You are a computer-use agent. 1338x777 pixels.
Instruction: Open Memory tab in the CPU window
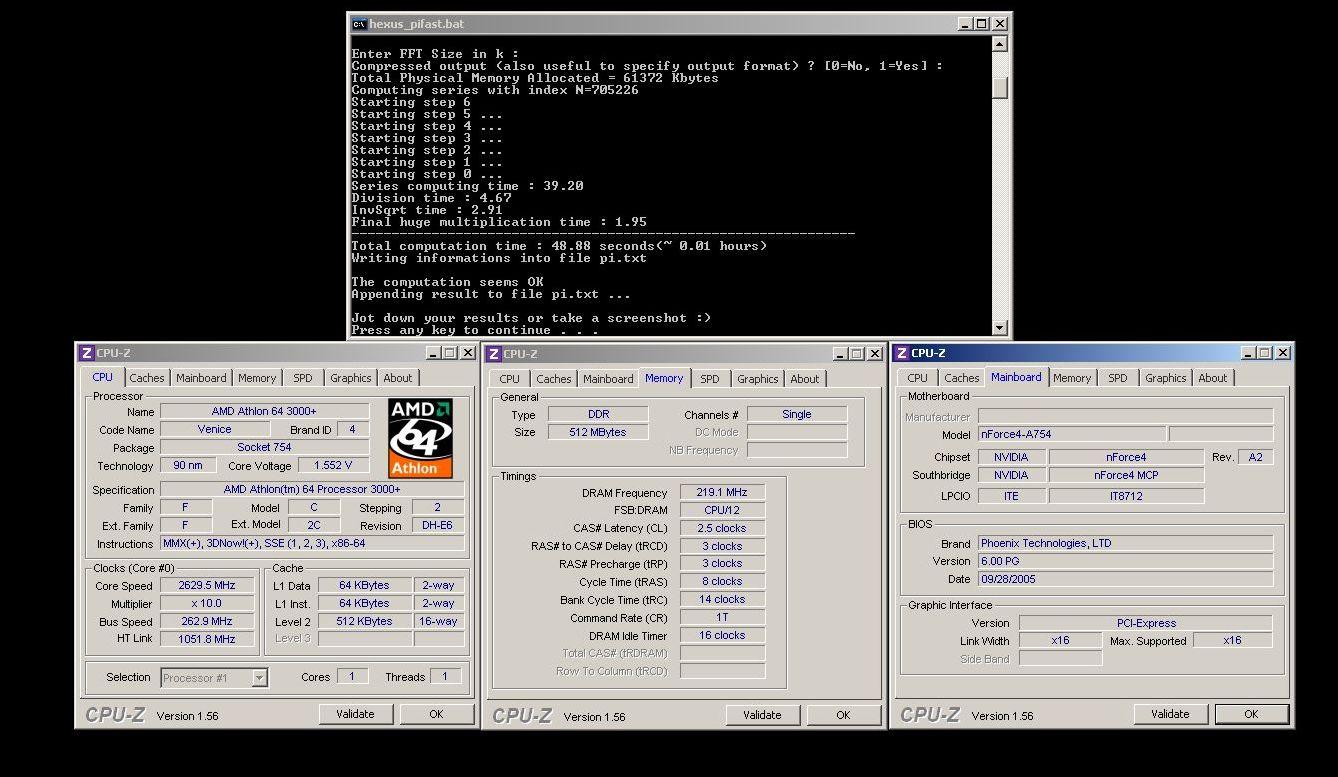(257, 378)
